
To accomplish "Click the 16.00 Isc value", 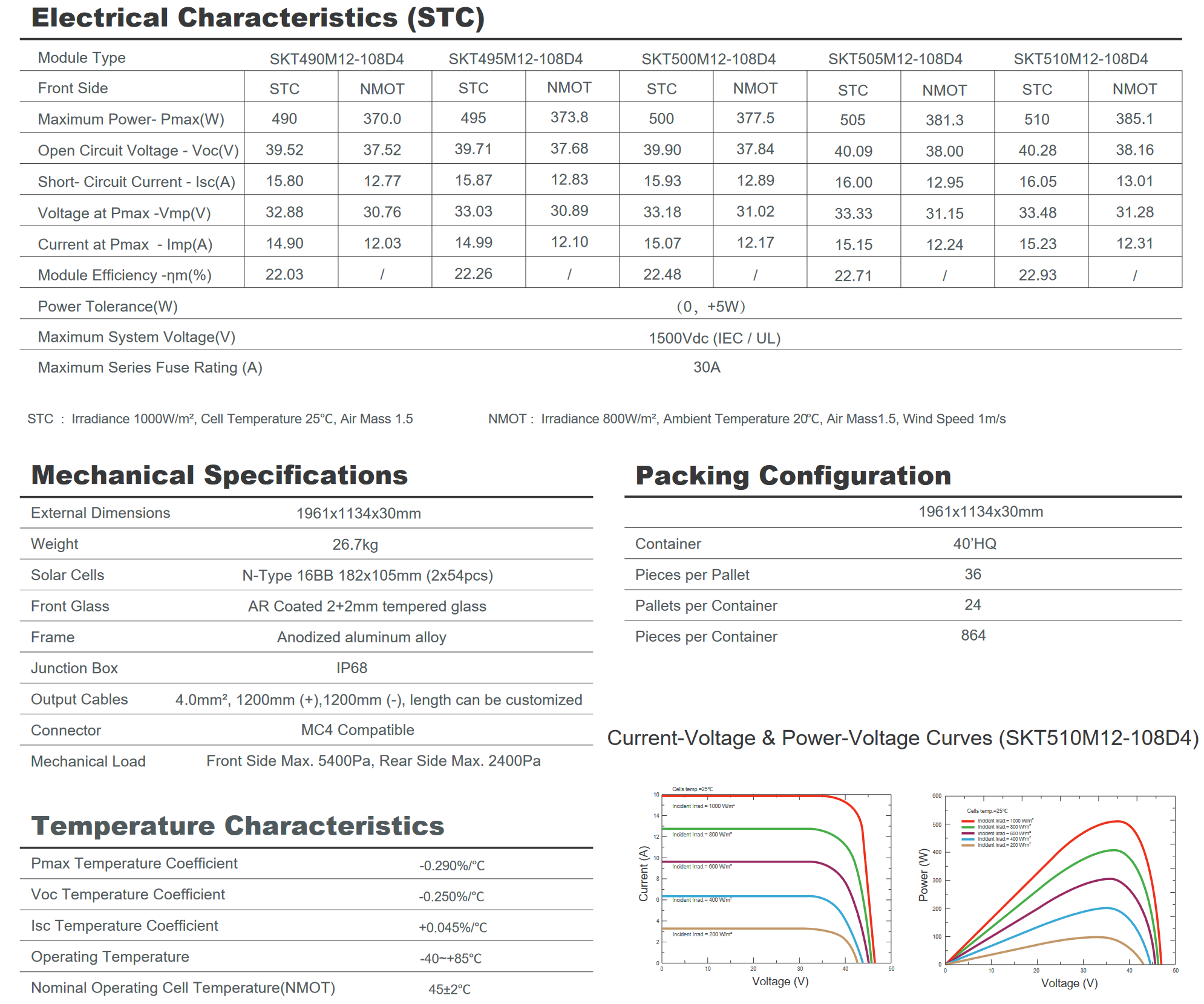I will pos(853,183).
